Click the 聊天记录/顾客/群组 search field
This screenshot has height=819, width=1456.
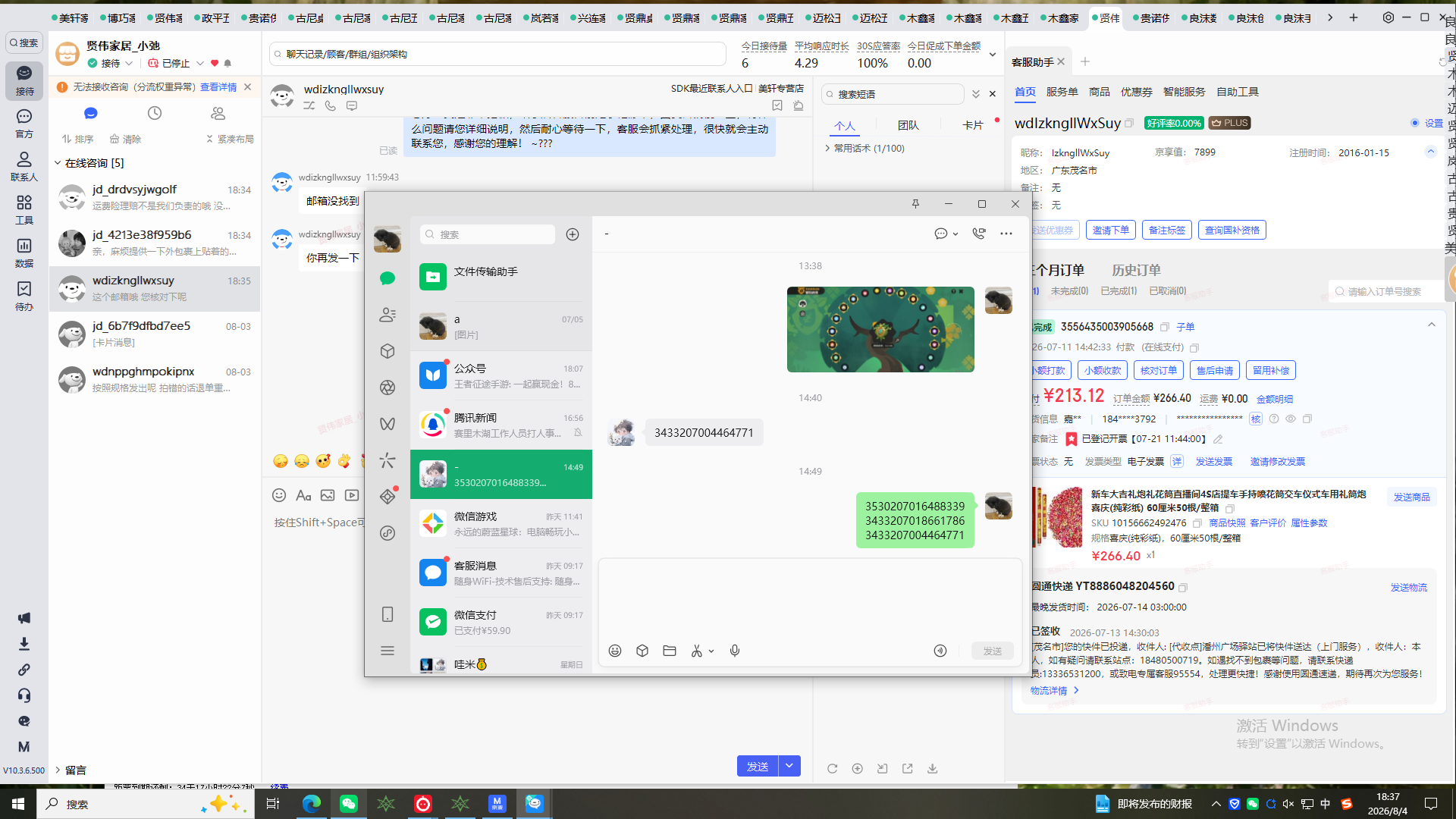pos(497,55)
